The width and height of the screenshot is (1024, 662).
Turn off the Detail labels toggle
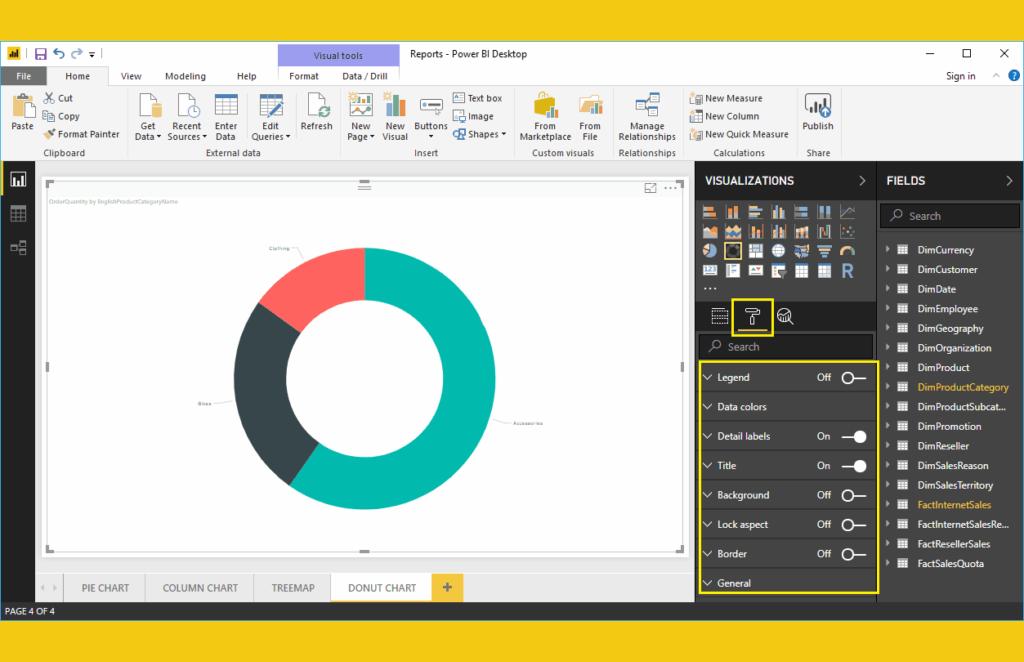(853, 437)
